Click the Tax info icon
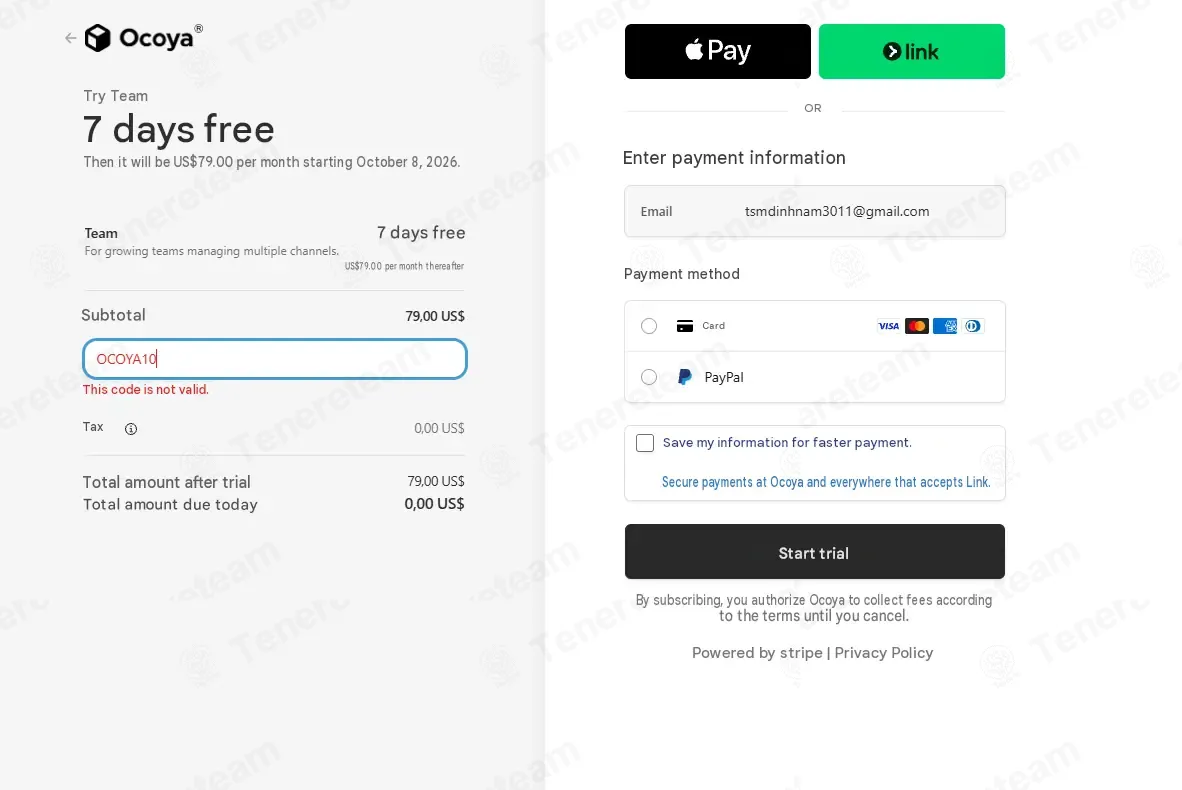Image resolution: width=1182 pixels, height=790 pixels. [x=130, y=429]
